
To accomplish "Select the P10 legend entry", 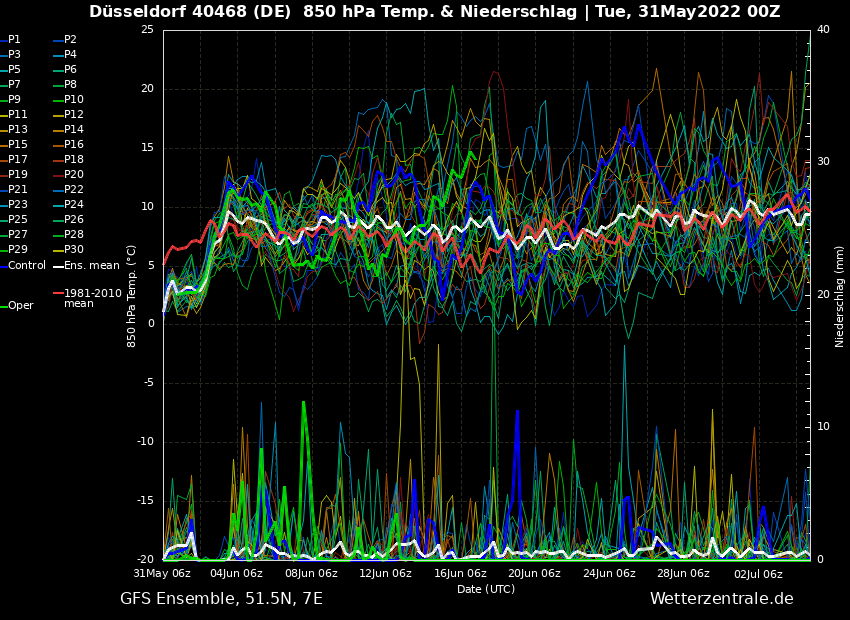I will point(74,100).
